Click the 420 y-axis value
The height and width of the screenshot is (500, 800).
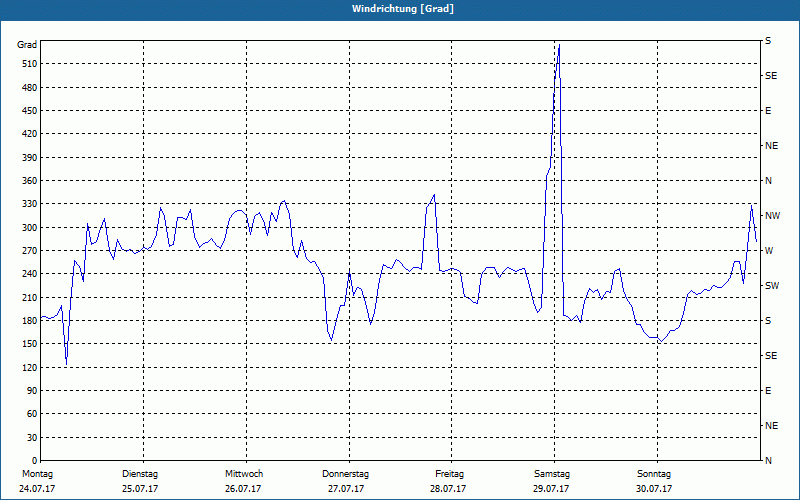pos(30,134)
